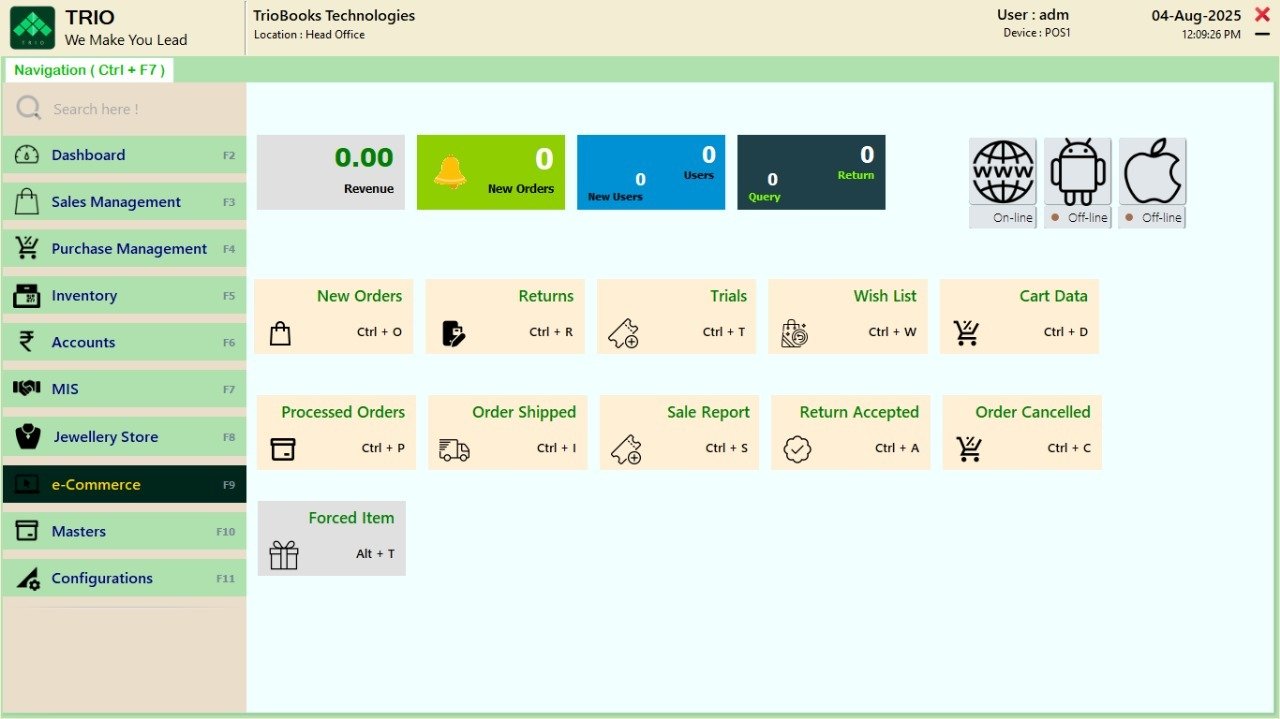The height and width of the screenshot is (719, 1280).
Task: Open the Navigation tab
Action: [90, 70]
